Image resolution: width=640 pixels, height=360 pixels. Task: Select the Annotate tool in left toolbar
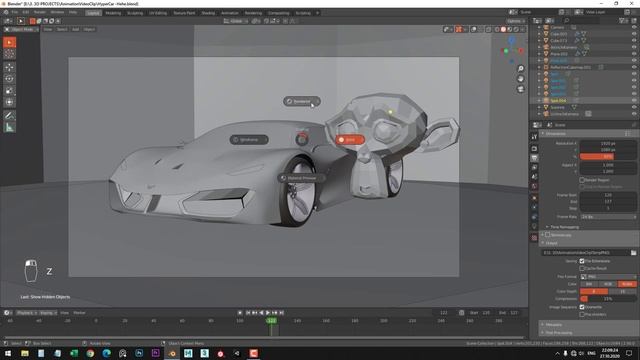click(9, 116)
